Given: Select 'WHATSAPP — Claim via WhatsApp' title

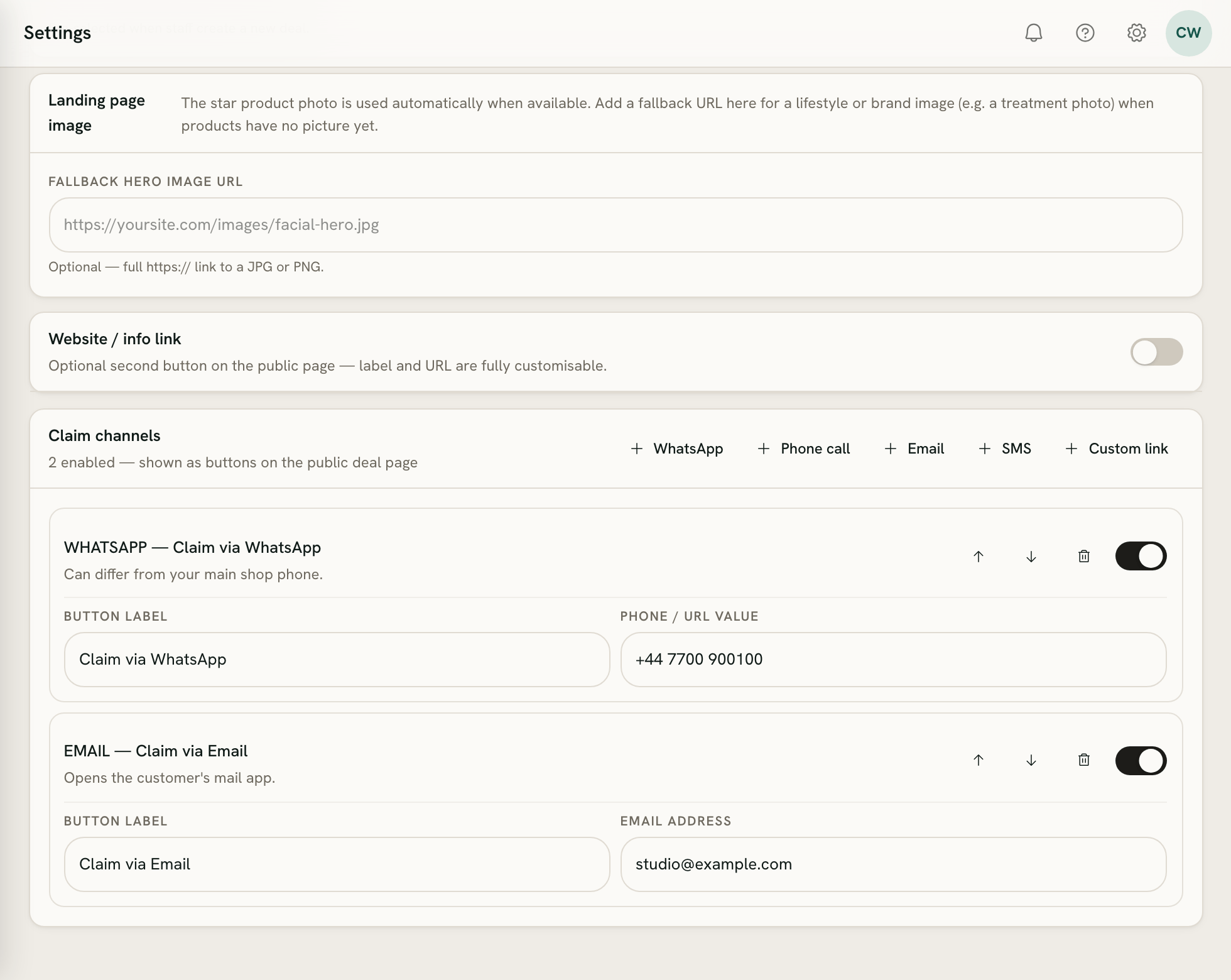Looking at the screenshot, I should pos(192,548).
